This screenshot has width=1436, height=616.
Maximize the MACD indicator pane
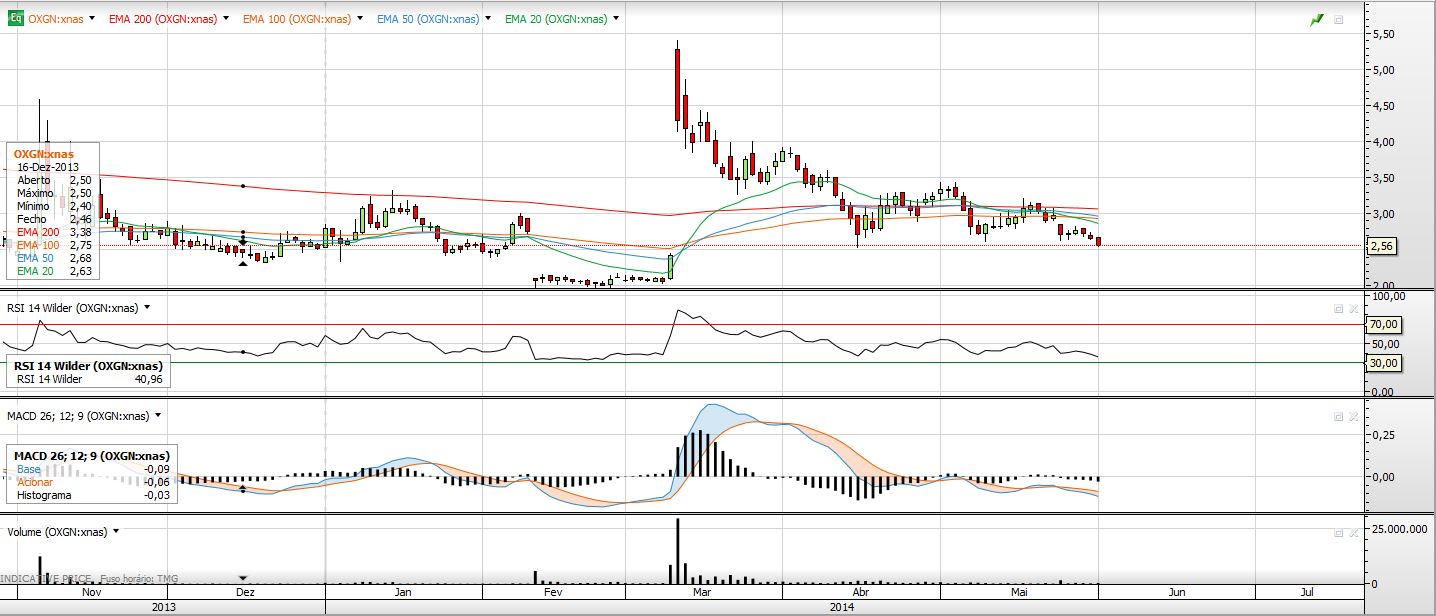click(1338, 416)
